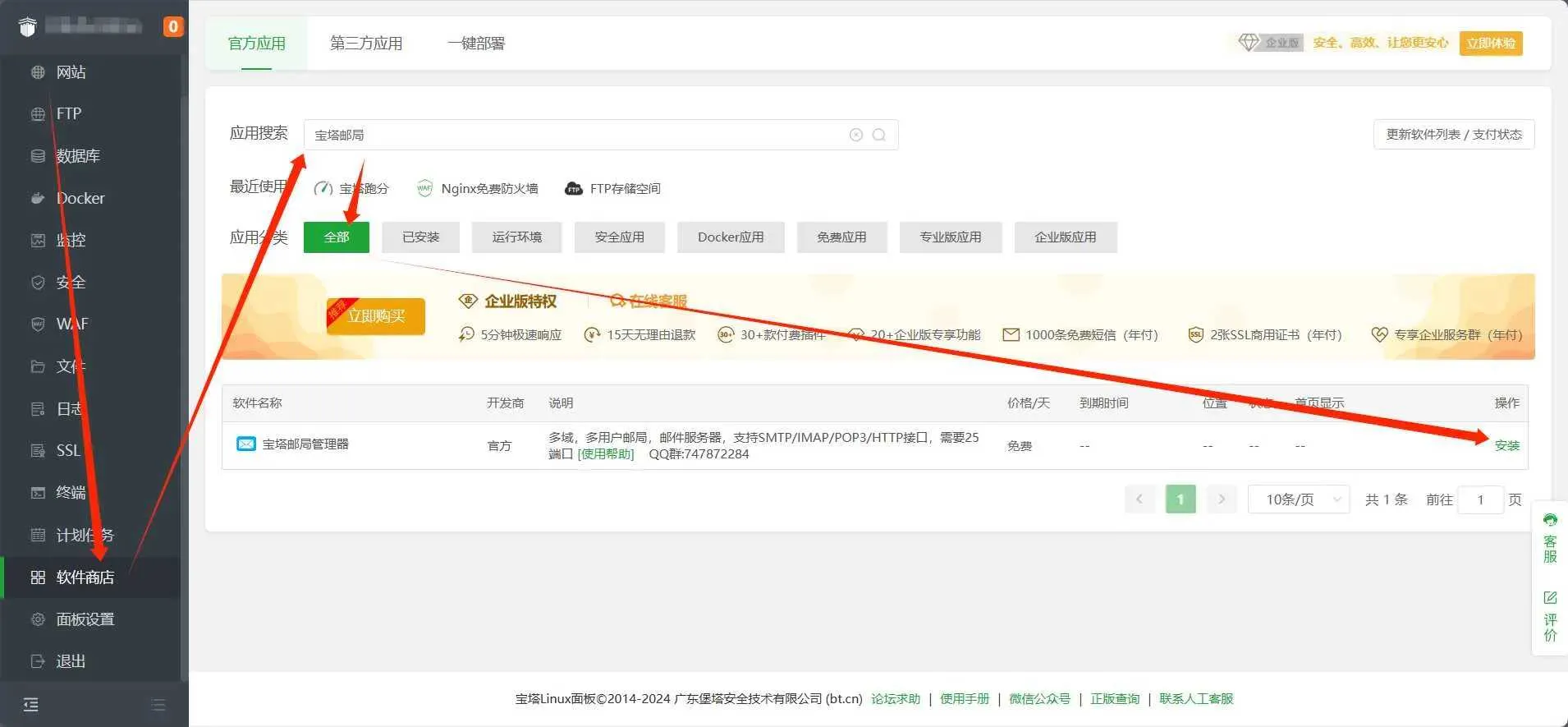Click the 立即购买 banner button
The image size is (1568, 727).
coord(376,316)
